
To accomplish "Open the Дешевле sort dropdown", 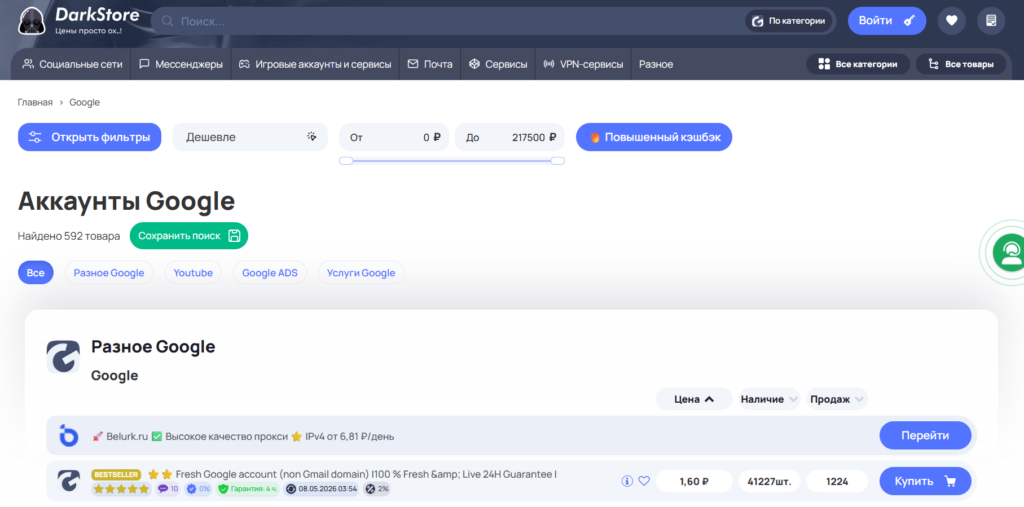I will coord(250,137).
